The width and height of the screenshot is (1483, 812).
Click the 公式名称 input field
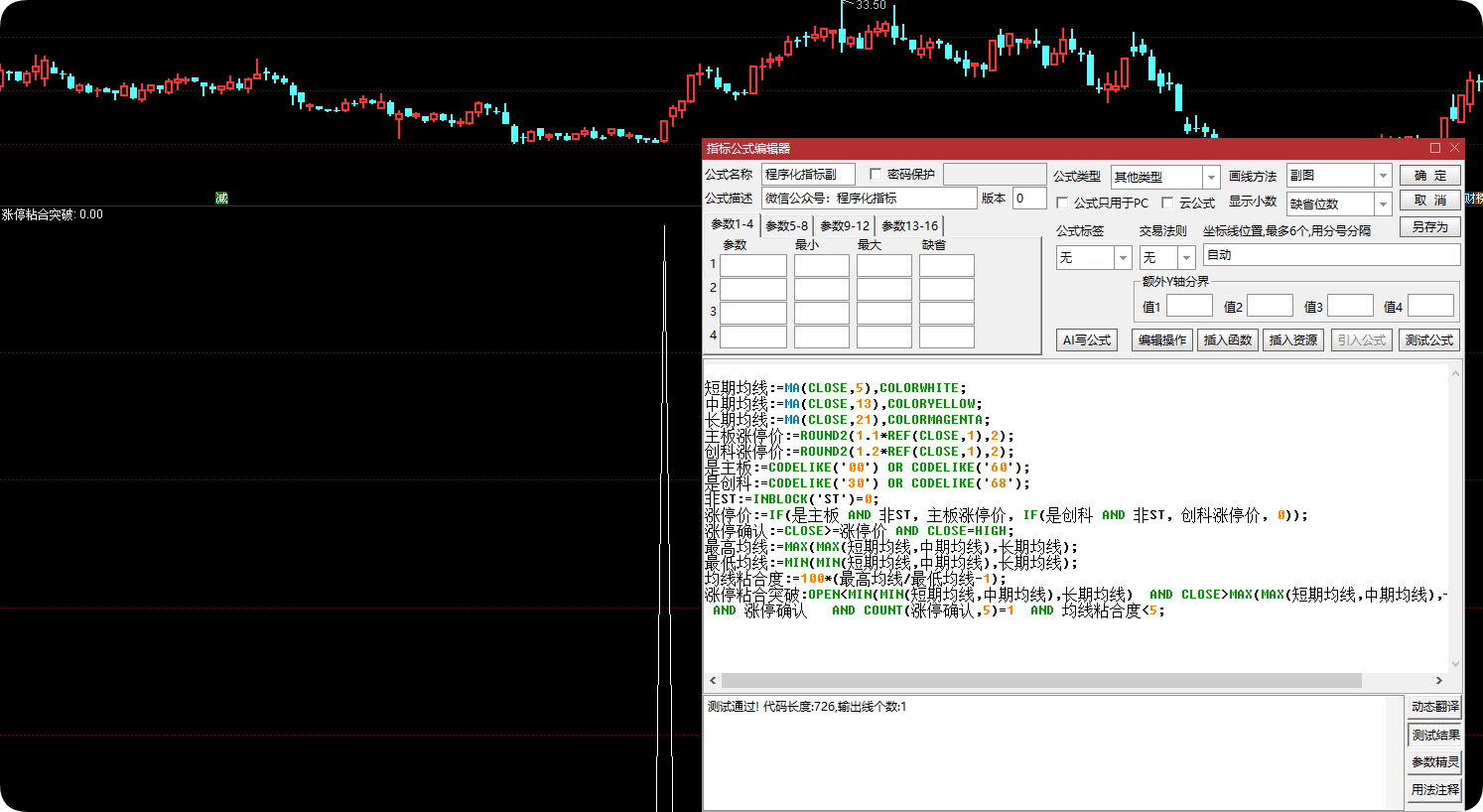[x=808, y=175]
